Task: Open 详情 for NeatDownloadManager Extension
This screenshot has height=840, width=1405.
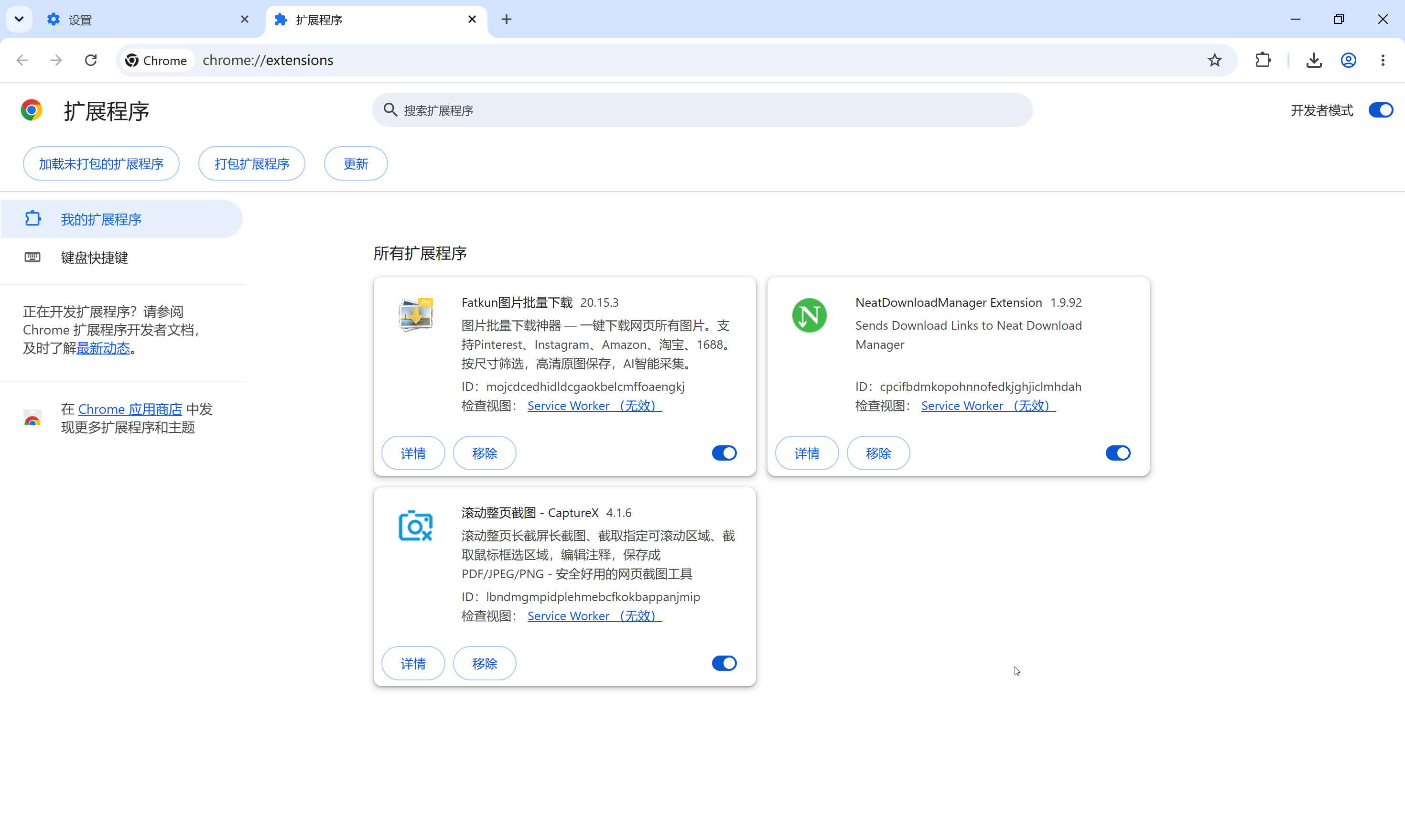Action: [807, 453]
